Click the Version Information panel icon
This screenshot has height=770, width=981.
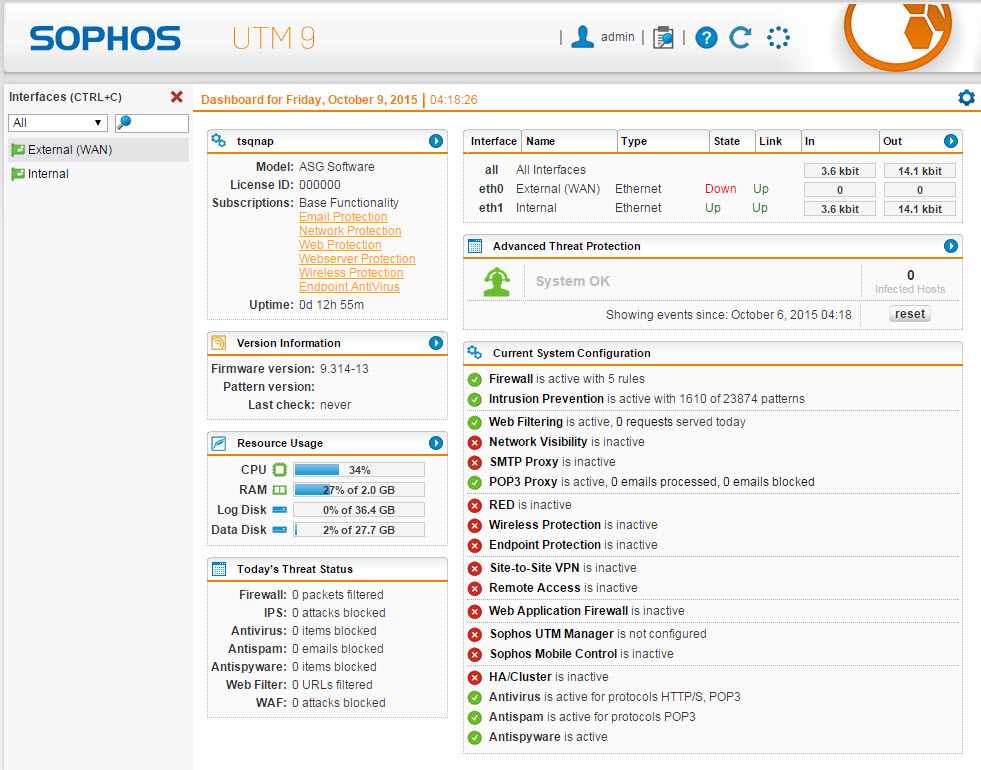click(x=218, y=343)
